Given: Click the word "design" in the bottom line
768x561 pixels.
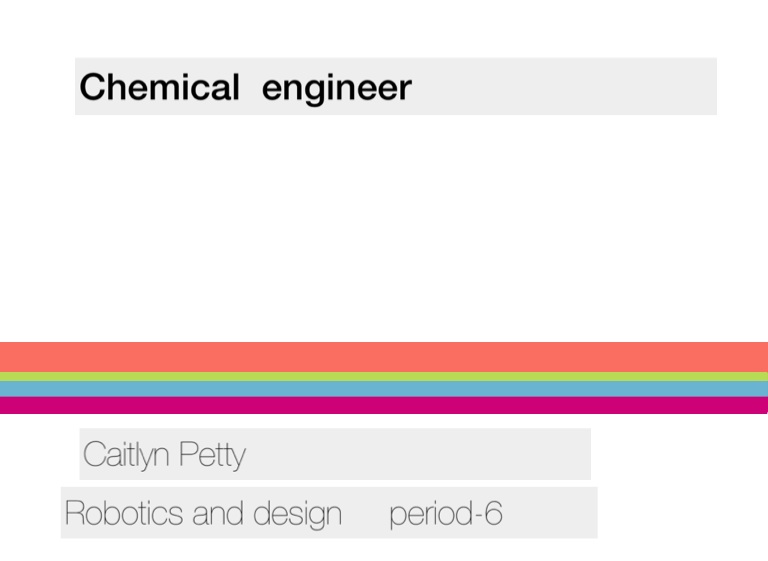Looking at the screenshot, I should 297,513.
